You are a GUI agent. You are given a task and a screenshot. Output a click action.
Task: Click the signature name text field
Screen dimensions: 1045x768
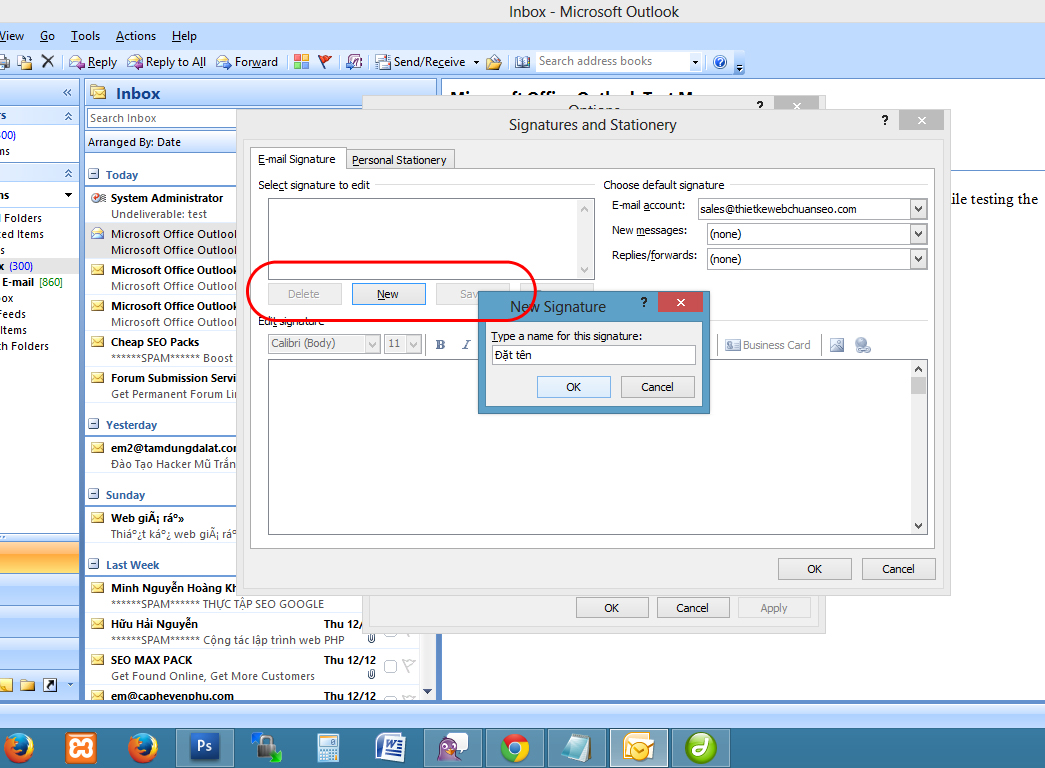pyautogui.click(x=594, y=355)
